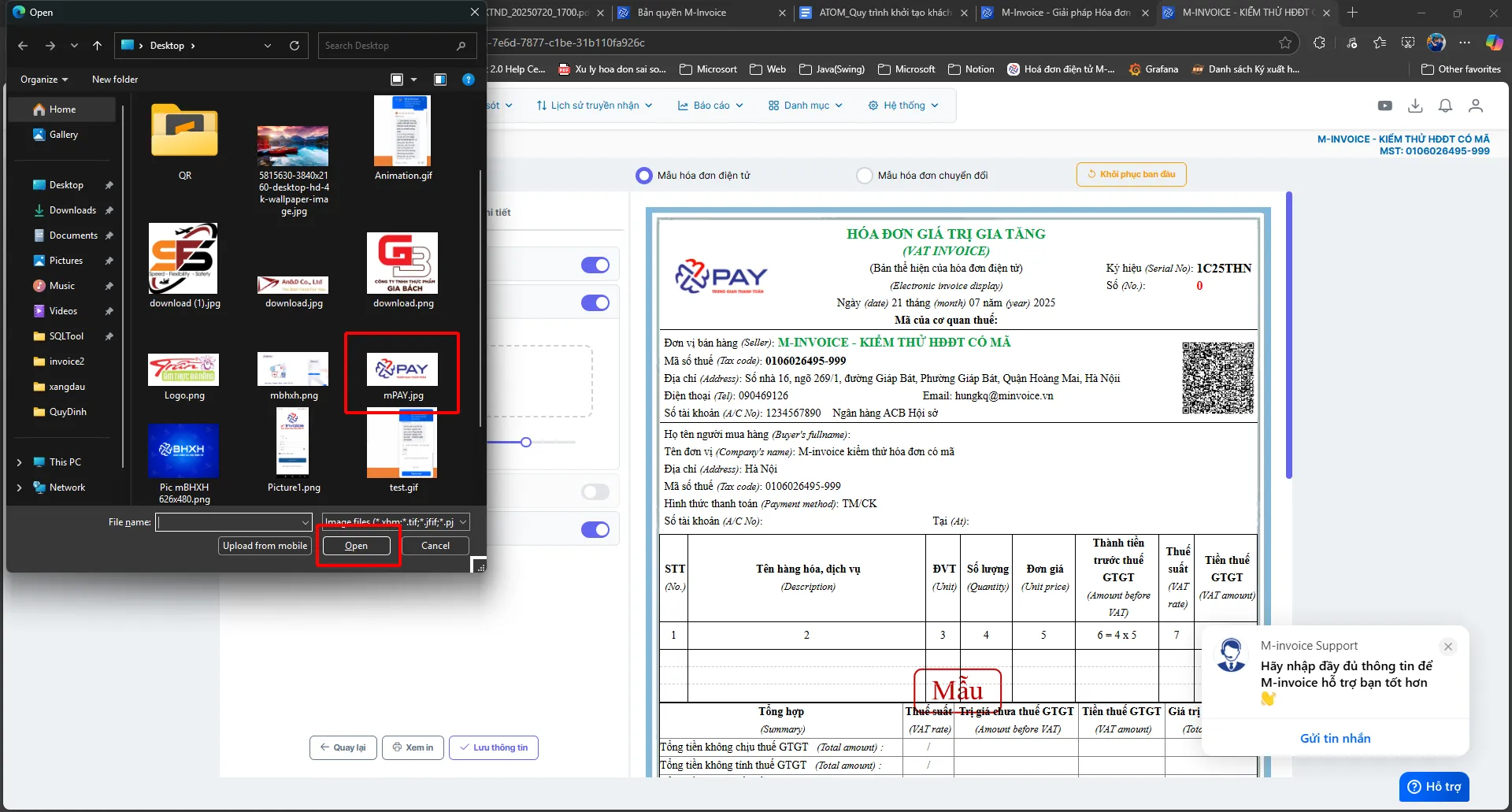
Task: Open the video tutorial icon in M-Invoice
Action: click(x=1385, y=106)
